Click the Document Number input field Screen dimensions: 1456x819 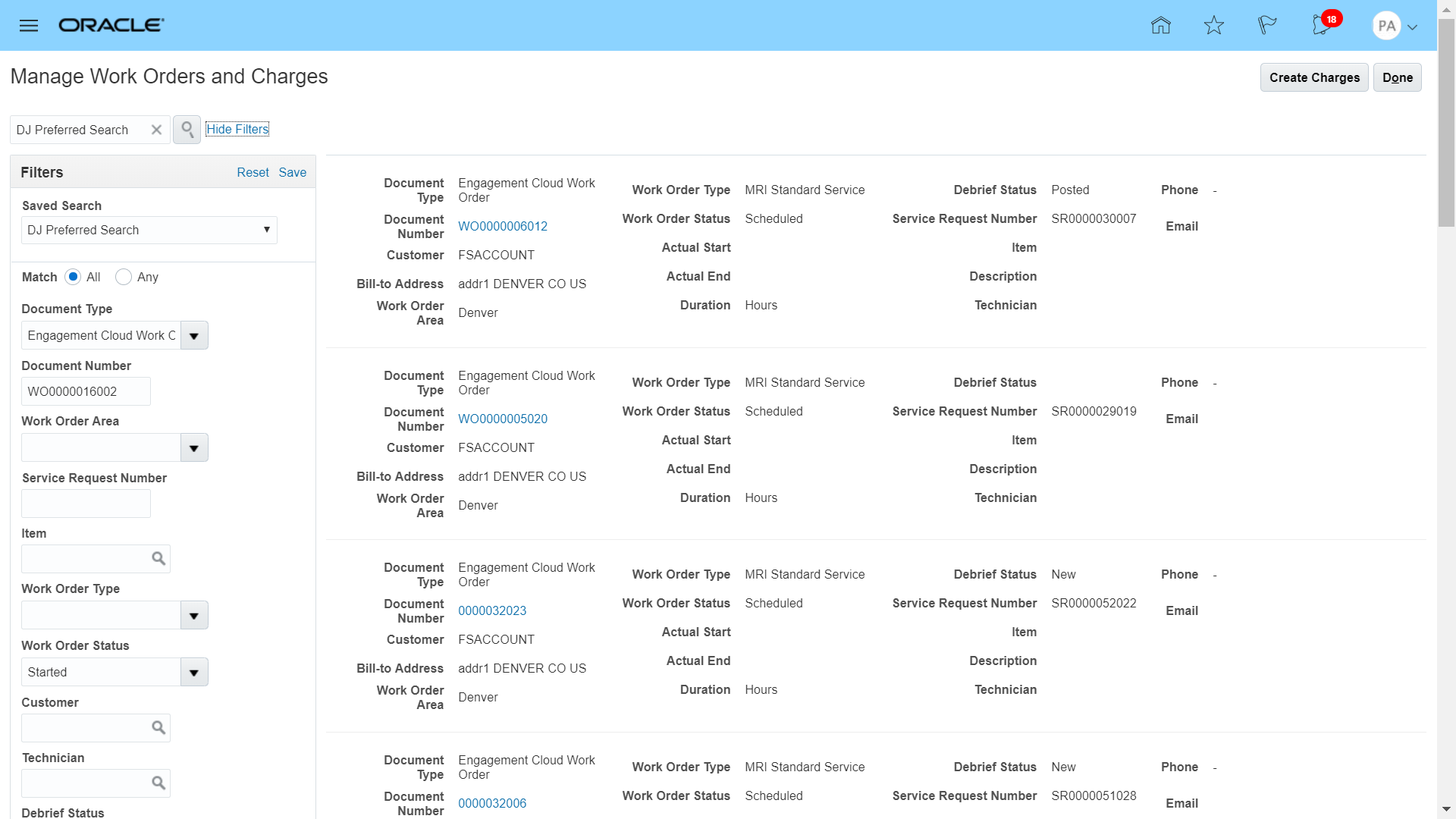click(x=86, y=391)
